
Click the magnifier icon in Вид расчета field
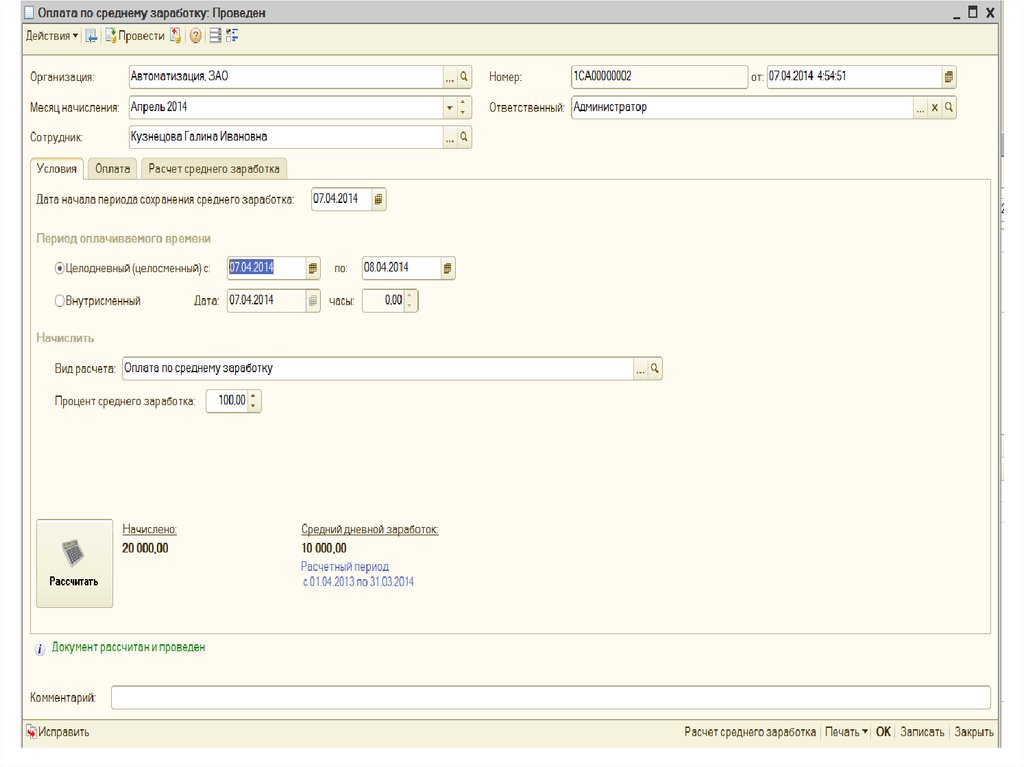[x=655, y=369]
